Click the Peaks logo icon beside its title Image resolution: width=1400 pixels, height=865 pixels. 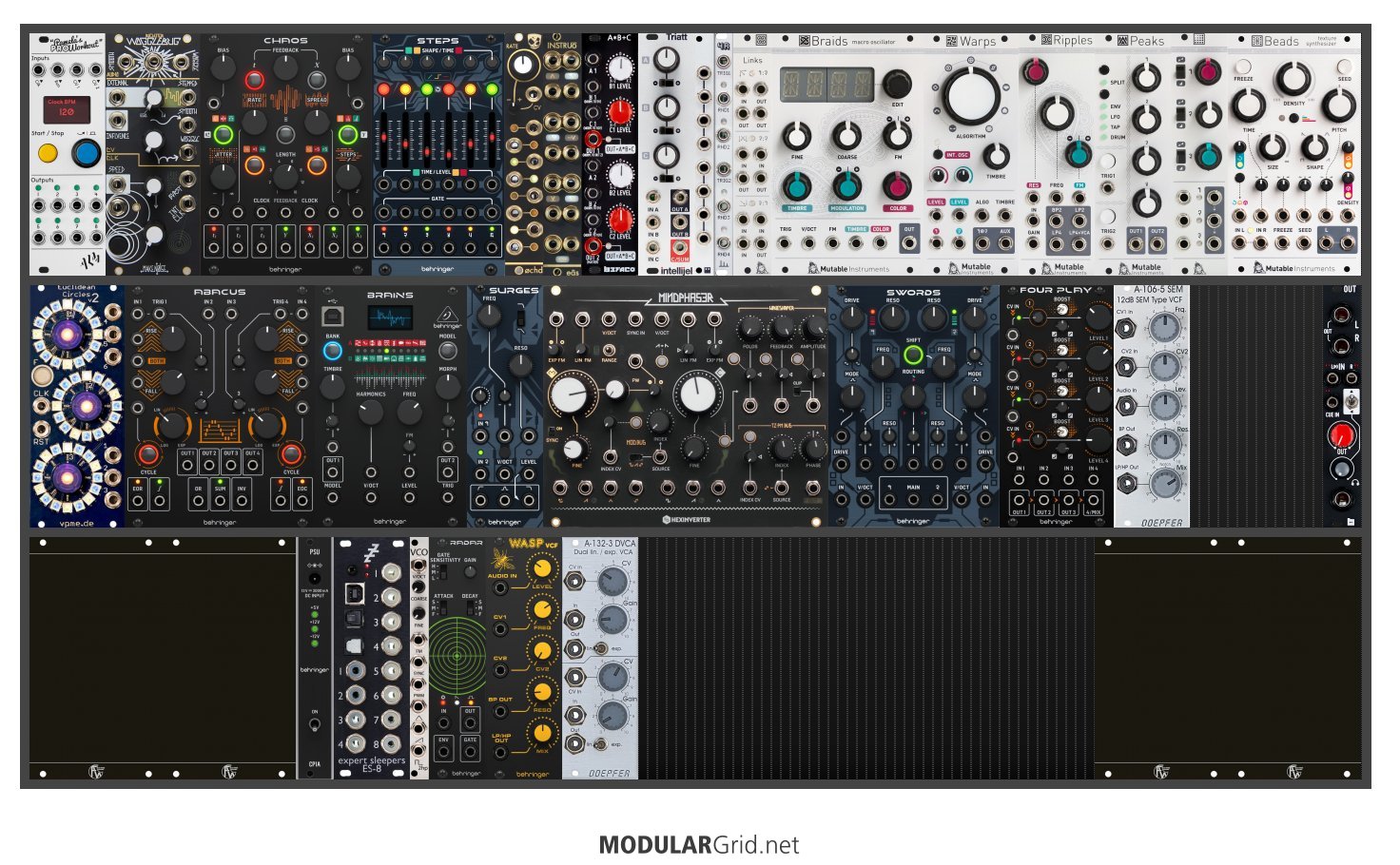coord(1122,41)
